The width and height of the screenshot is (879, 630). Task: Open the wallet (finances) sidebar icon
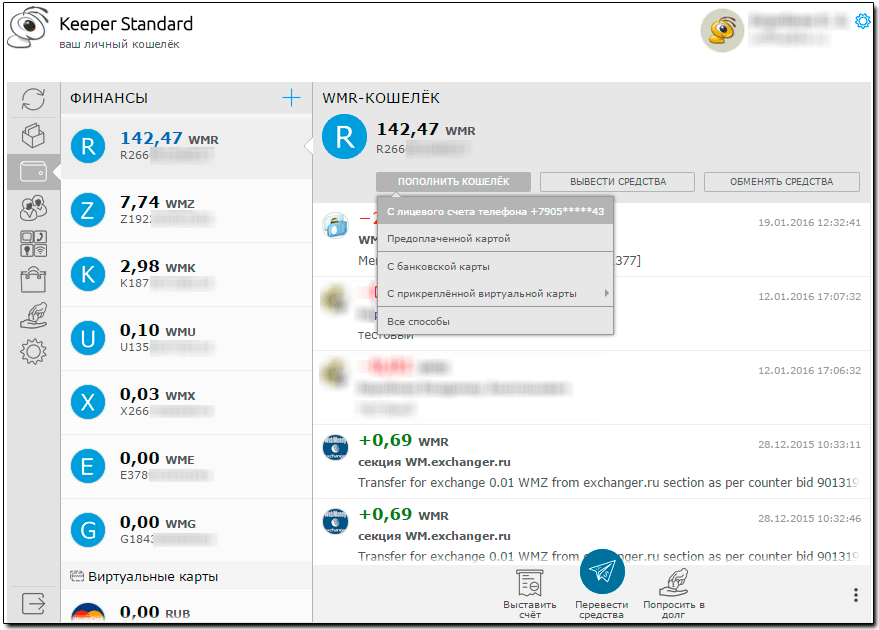pyautogui.click(x=33, y=172)
